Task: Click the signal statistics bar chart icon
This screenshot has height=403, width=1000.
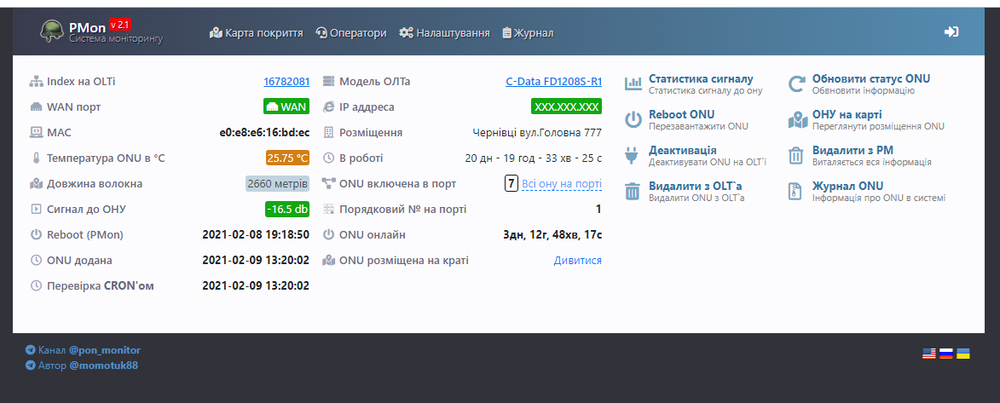Action: tap(632, 84)
